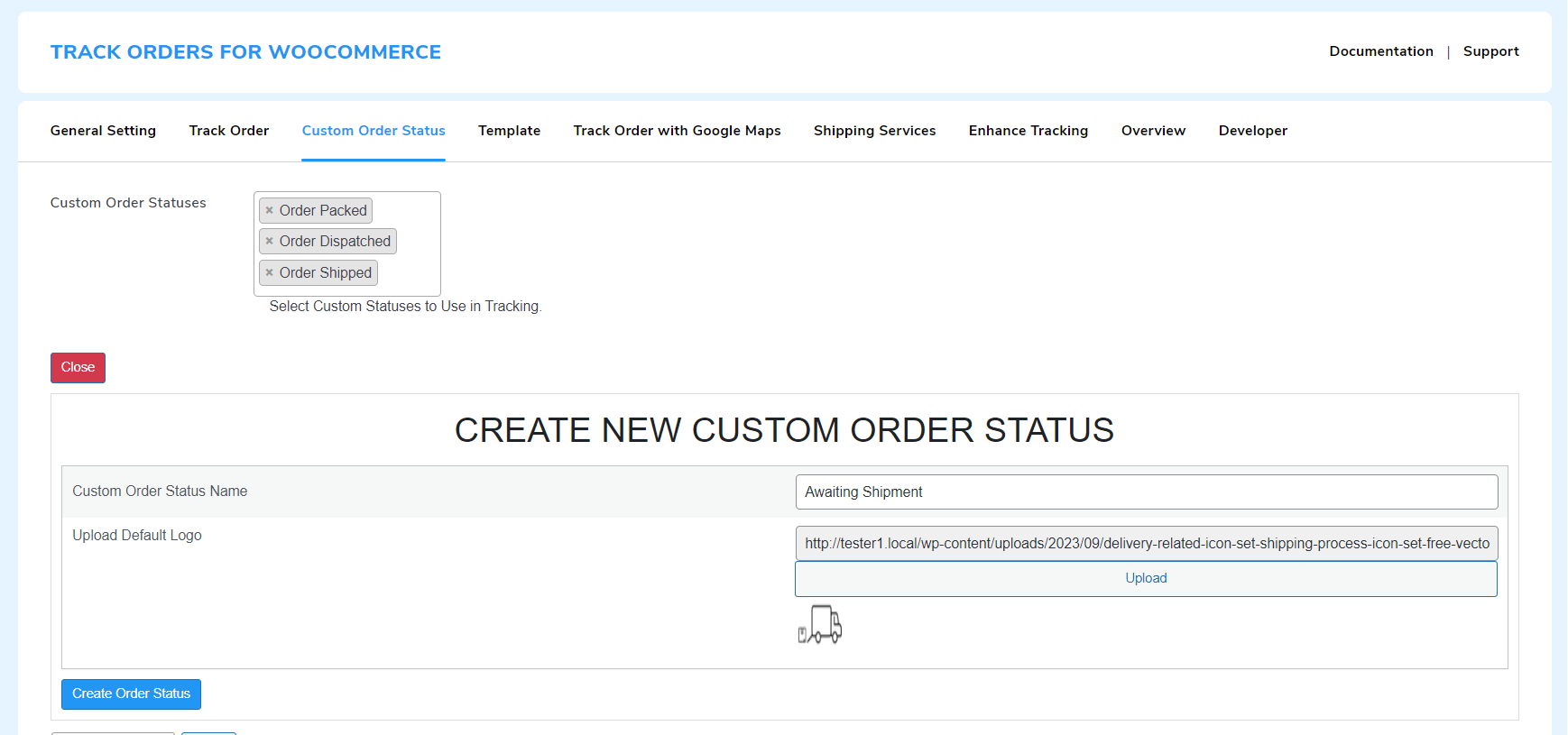Go to the Template tab
Viewport: 1568px width, 735px height.
tap(510, 131)
